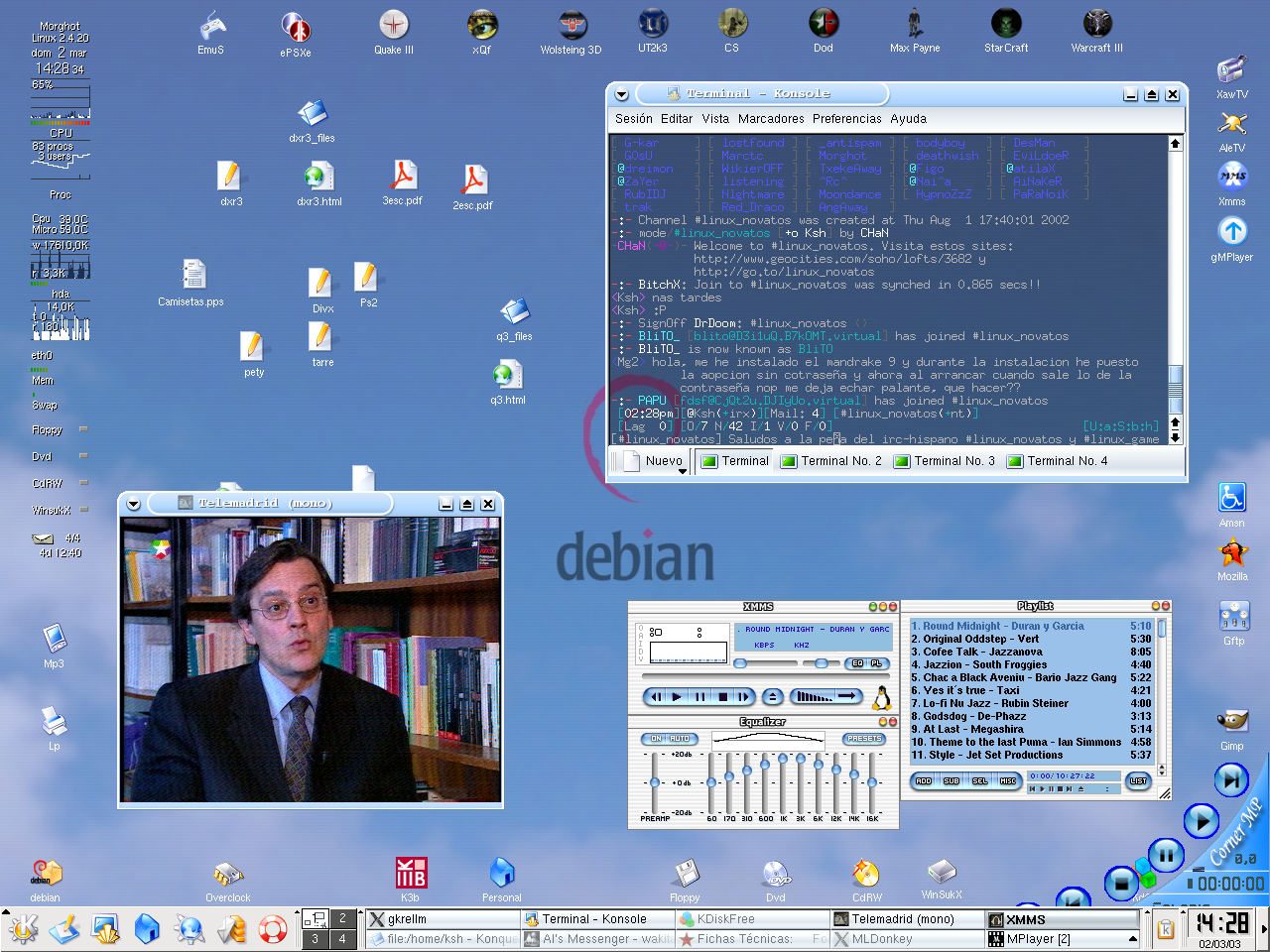Image resolution: width=1270 pixels, height=952 pixels.
Task: Open the playlist LIST menu
Action: point(1138,780)
